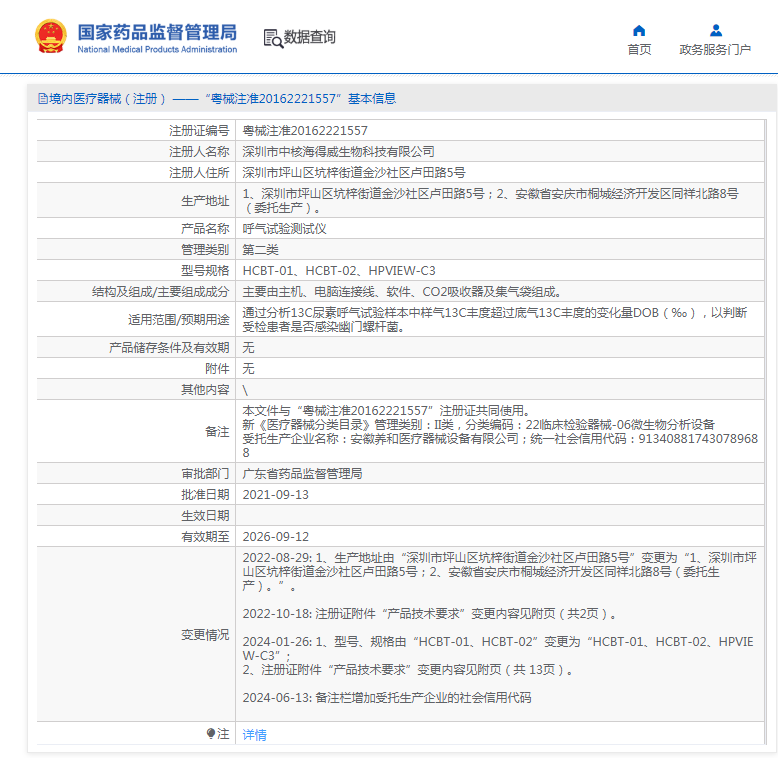Image resolution: width=778 pixels, height=758 pixels.
Task: Click the 政务服务门户 person icon
Action: (x=715, y=31)
